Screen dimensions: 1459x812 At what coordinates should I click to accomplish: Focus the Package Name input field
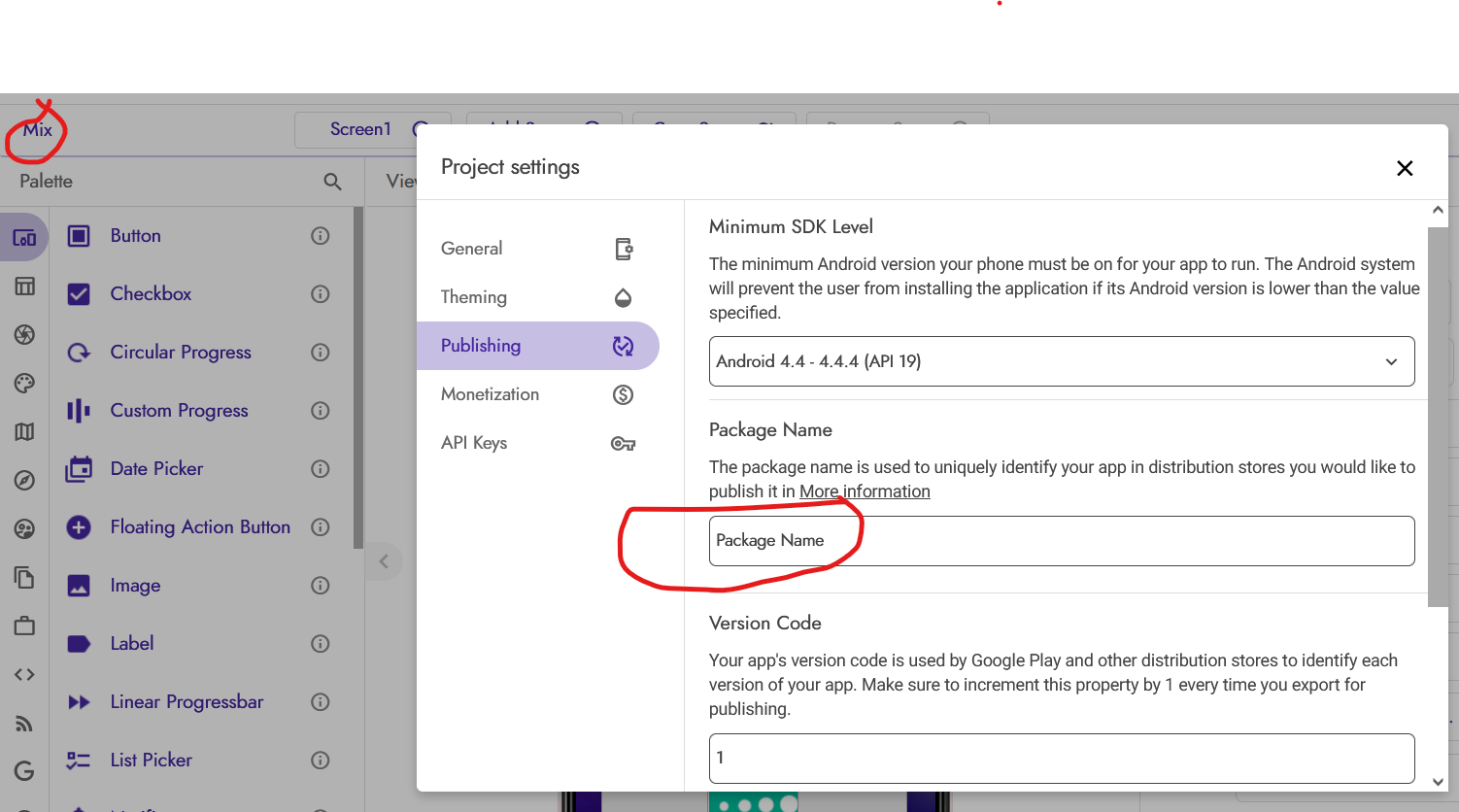pyautogui.click(x=1062, y=541)
